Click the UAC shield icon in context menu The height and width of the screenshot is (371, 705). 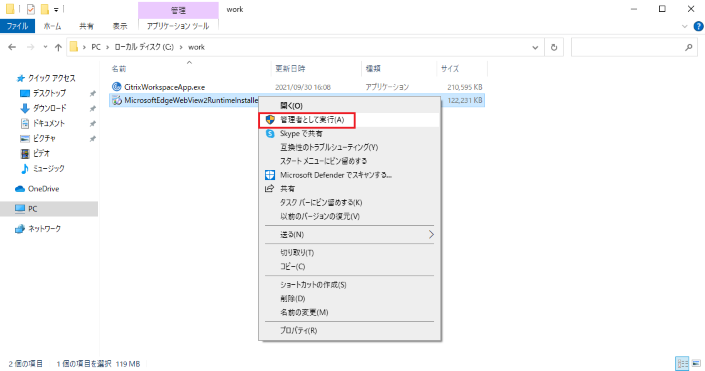click(270, 120)
